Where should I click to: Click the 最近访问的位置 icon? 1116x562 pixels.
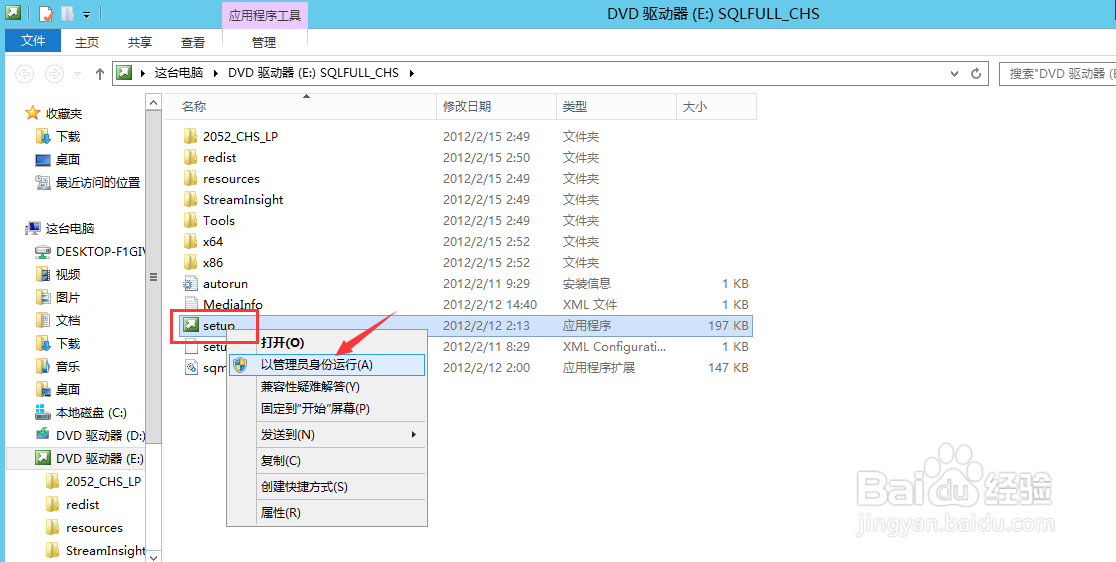pyautogui.click(x=43, y=183)
